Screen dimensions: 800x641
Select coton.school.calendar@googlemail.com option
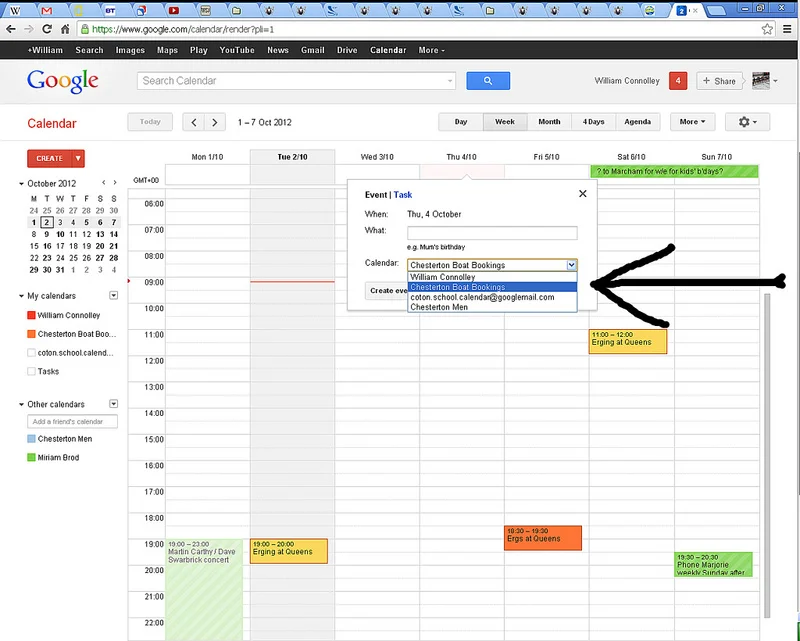pyautogui.click(x=492, y=297)
